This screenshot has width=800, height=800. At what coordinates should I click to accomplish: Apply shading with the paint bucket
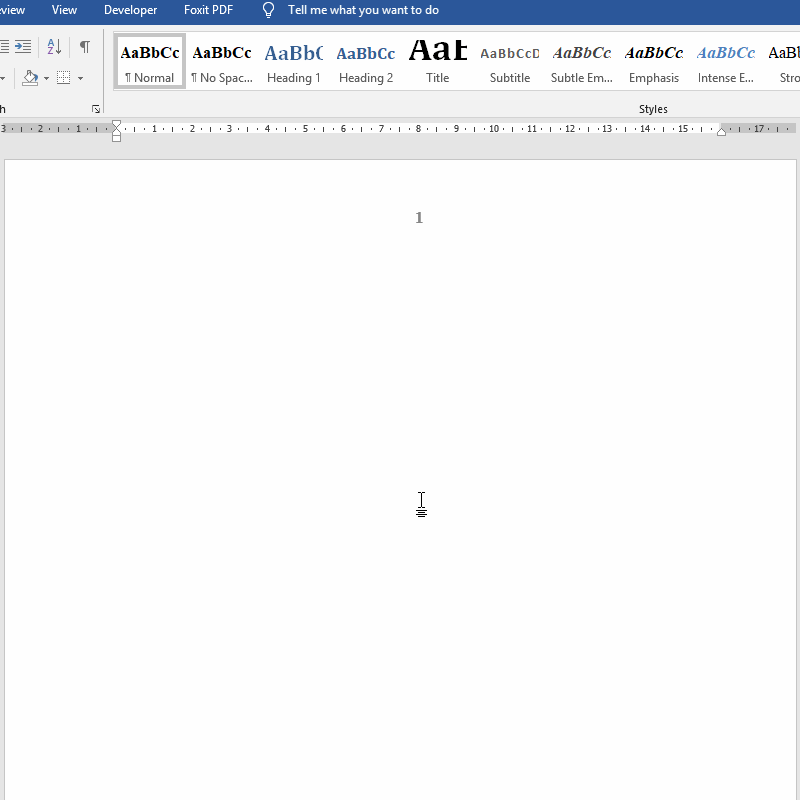click(x=29, y=78)
